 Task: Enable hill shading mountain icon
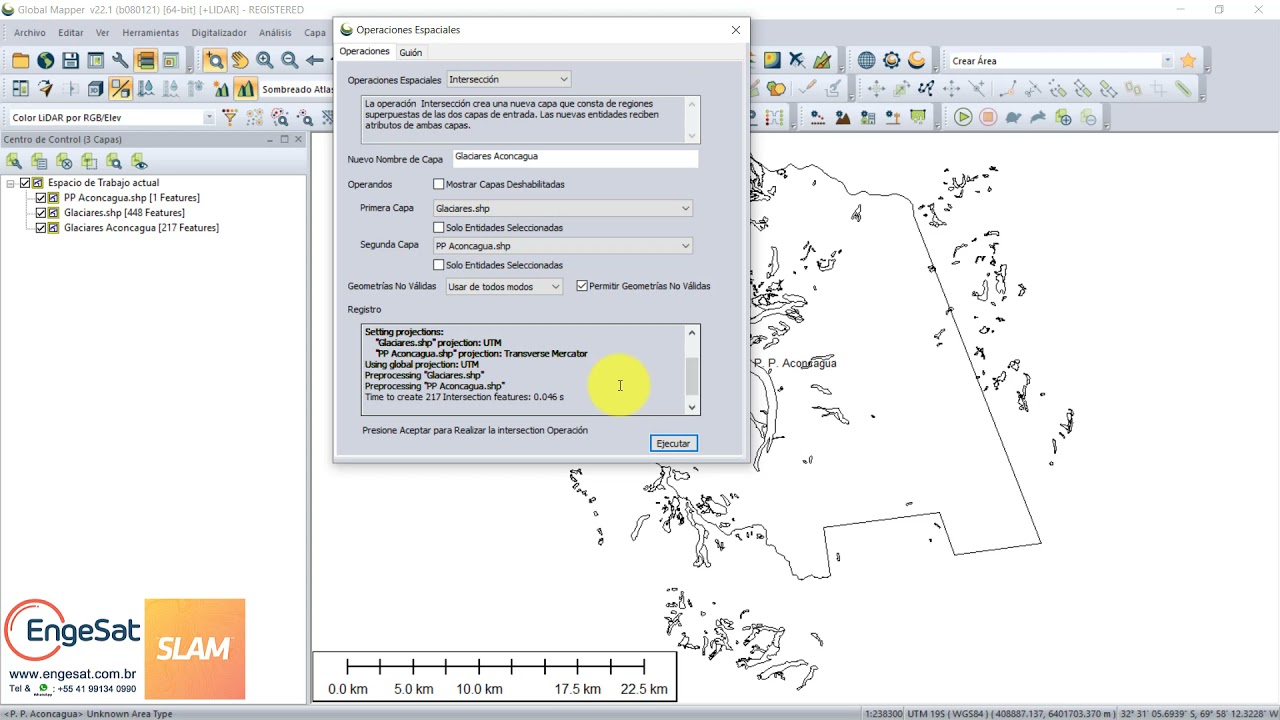click(246, 89)
